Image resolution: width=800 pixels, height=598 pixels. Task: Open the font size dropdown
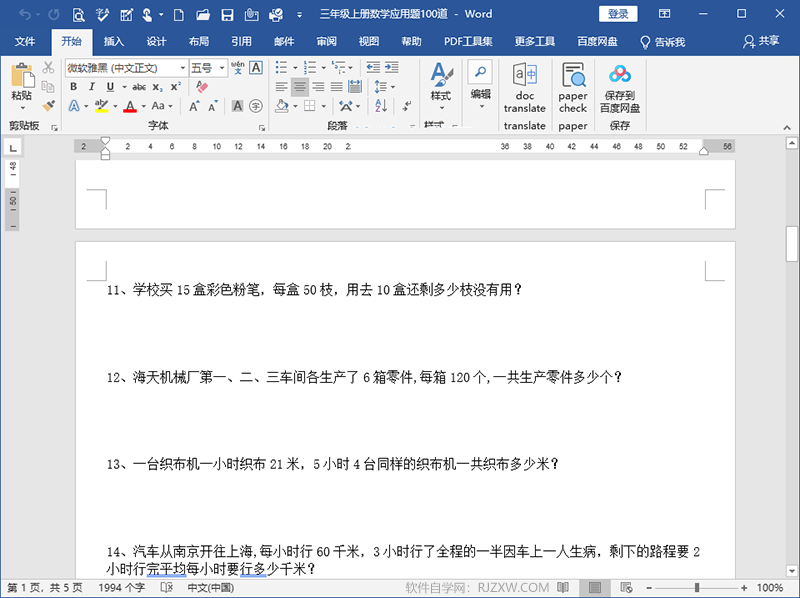click(x=221, y=68)
